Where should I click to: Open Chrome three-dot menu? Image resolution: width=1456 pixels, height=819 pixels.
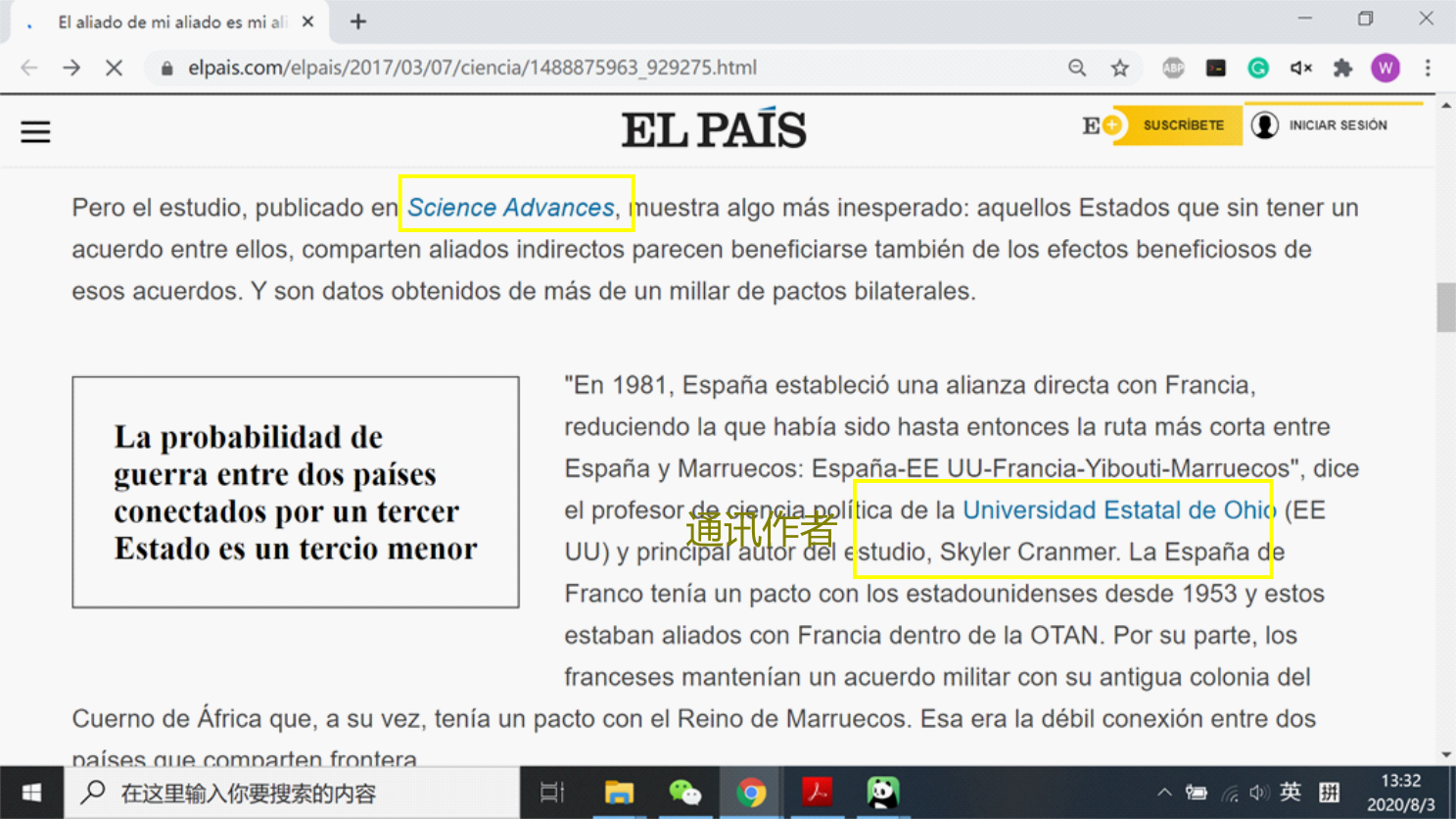1428,68
